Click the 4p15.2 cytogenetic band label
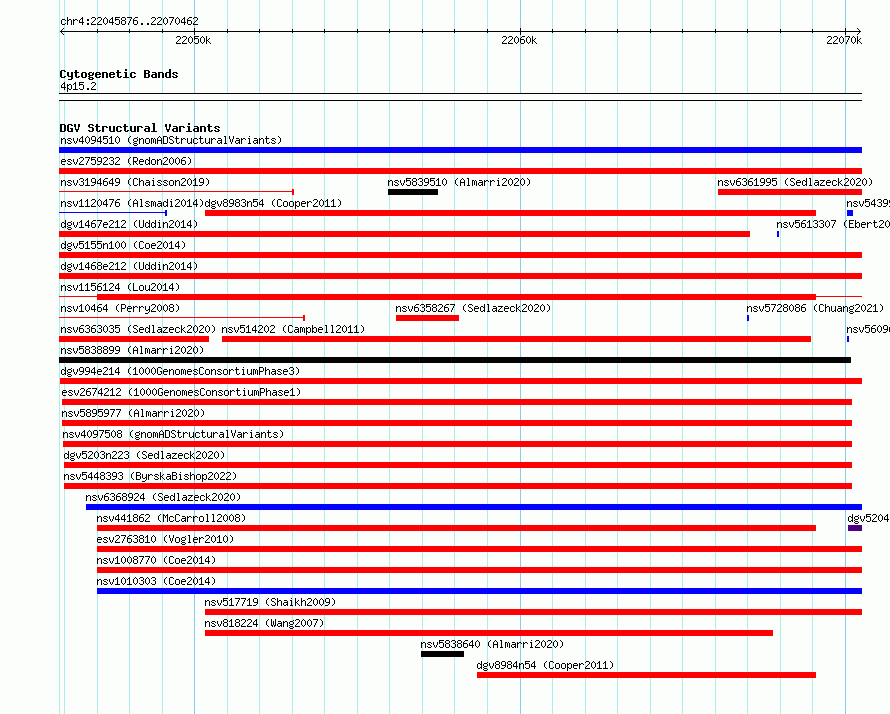 78,86
